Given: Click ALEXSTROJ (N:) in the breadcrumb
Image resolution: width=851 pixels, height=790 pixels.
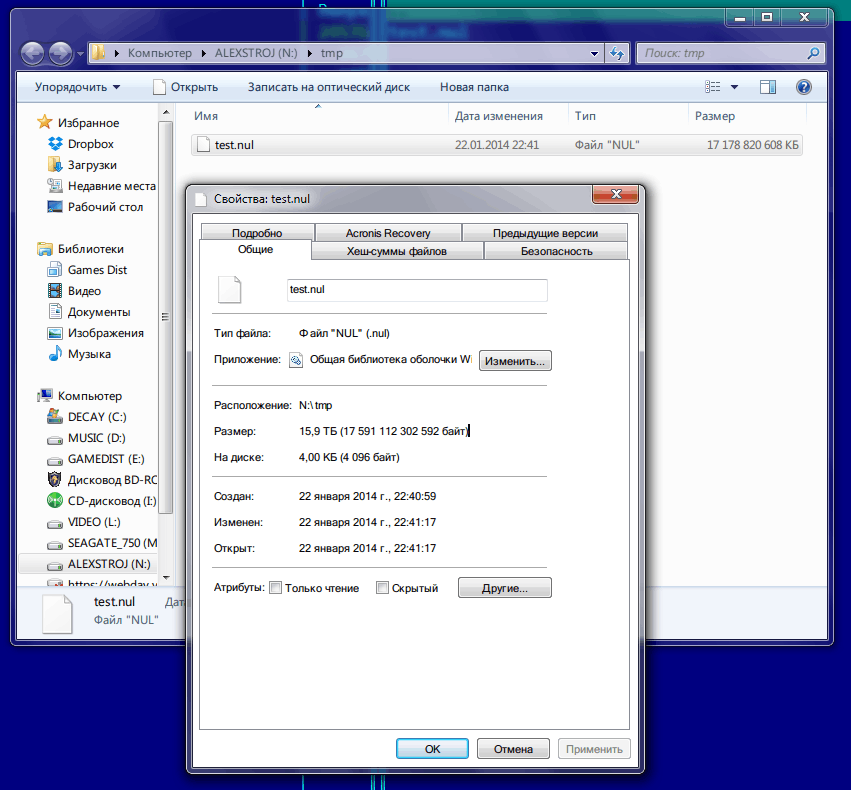Looking at the screenshot, I should [256, 53].
